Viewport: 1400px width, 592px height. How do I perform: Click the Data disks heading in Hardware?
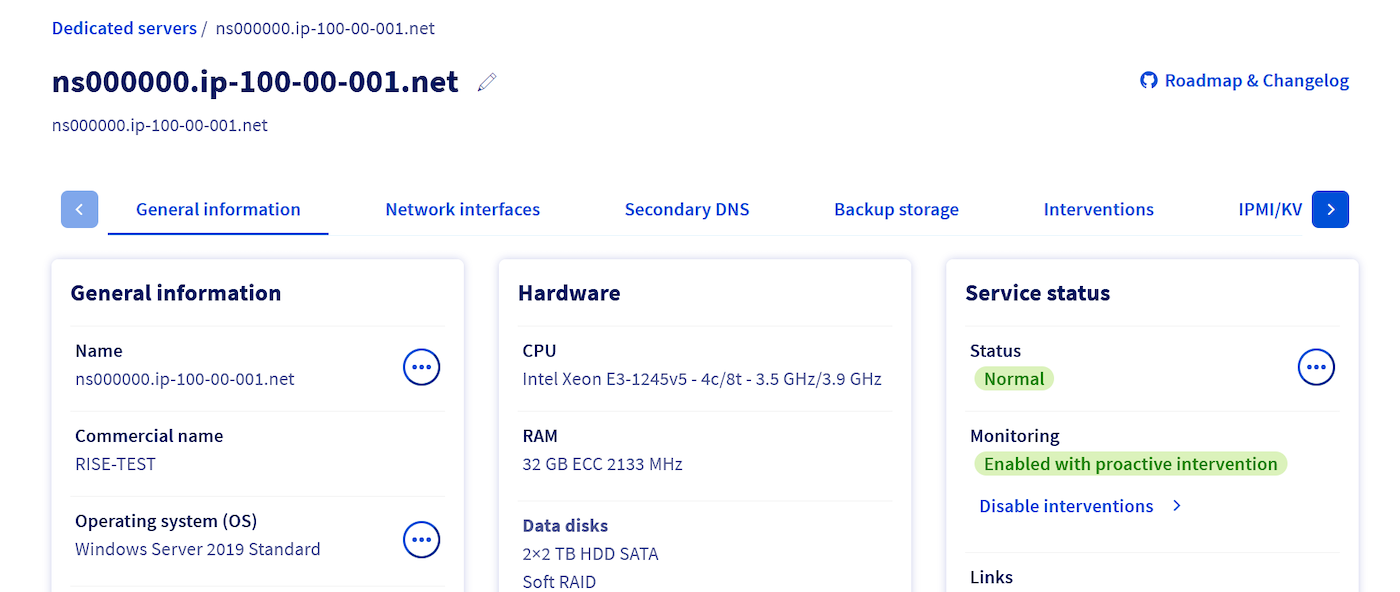pyautogui.click(x=565, y=525)
